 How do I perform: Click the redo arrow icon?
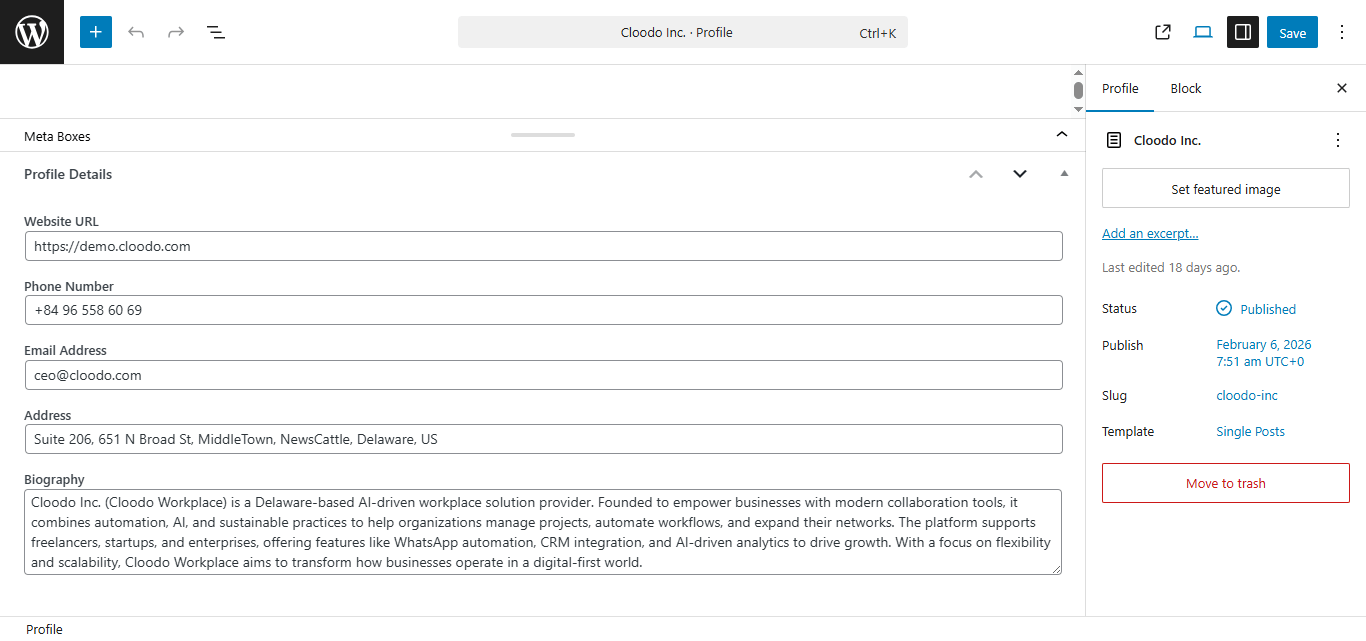pos(176,32)
